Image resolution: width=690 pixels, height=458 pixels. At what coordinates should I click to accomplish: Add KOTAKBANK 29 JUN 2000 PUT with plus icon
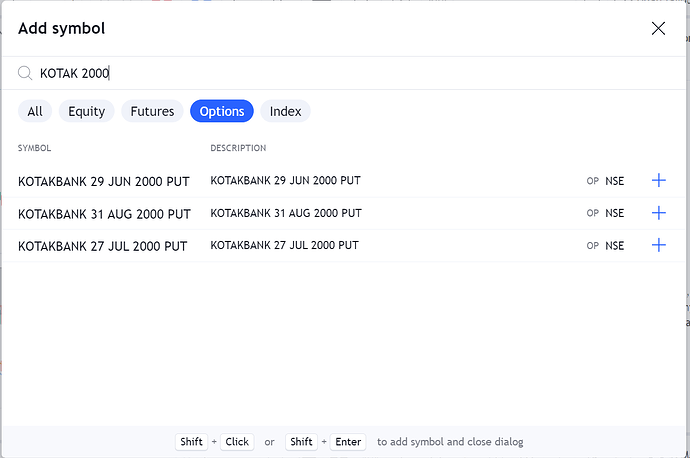[x=658, y=180]
